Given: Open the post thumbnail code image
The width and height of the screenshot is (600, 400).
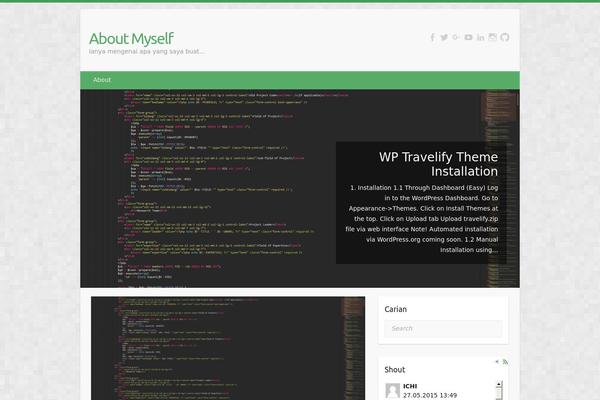Looking at the screenshot, I should (x=228, y=348).
